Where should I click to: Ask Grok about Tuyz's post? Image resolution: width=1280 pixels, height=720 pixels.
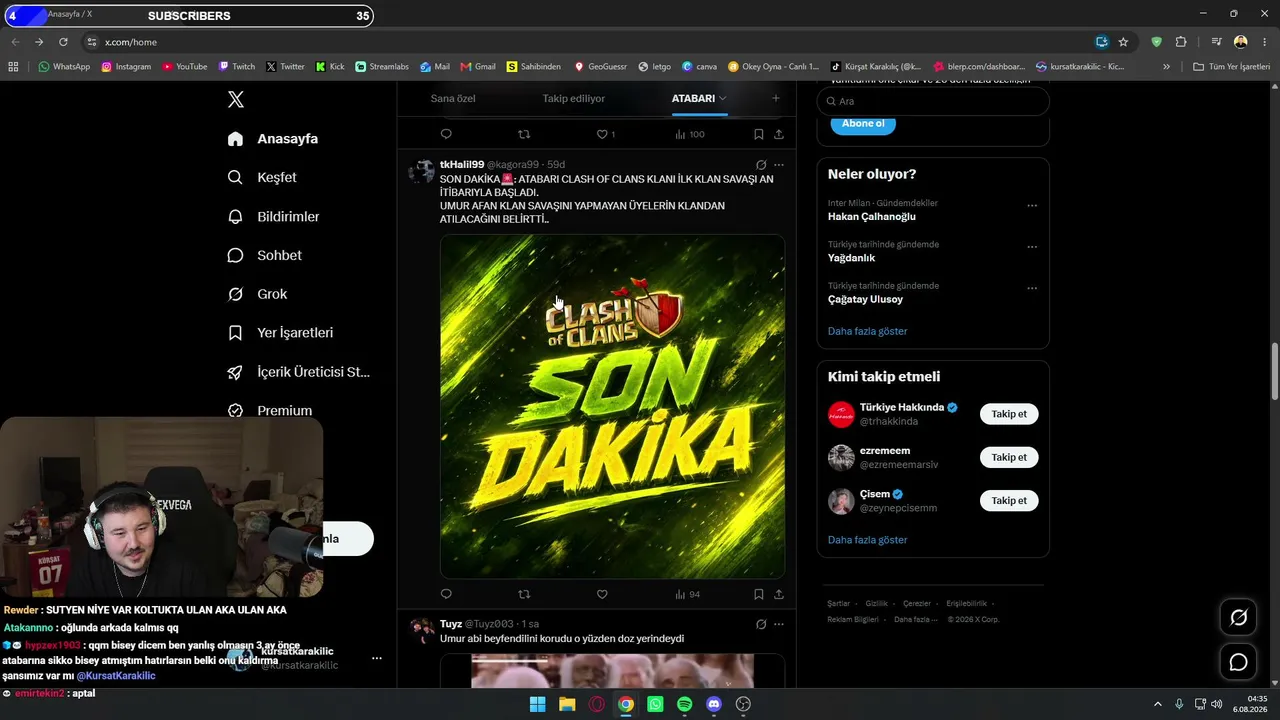(x=761, y=624)
